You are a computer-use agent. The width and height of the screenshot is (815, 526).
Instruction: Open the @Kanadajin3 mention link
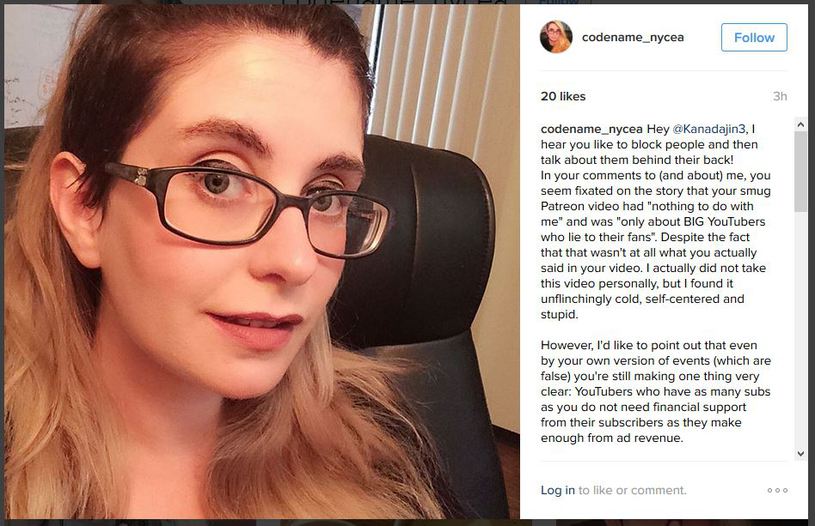[709, 129]
